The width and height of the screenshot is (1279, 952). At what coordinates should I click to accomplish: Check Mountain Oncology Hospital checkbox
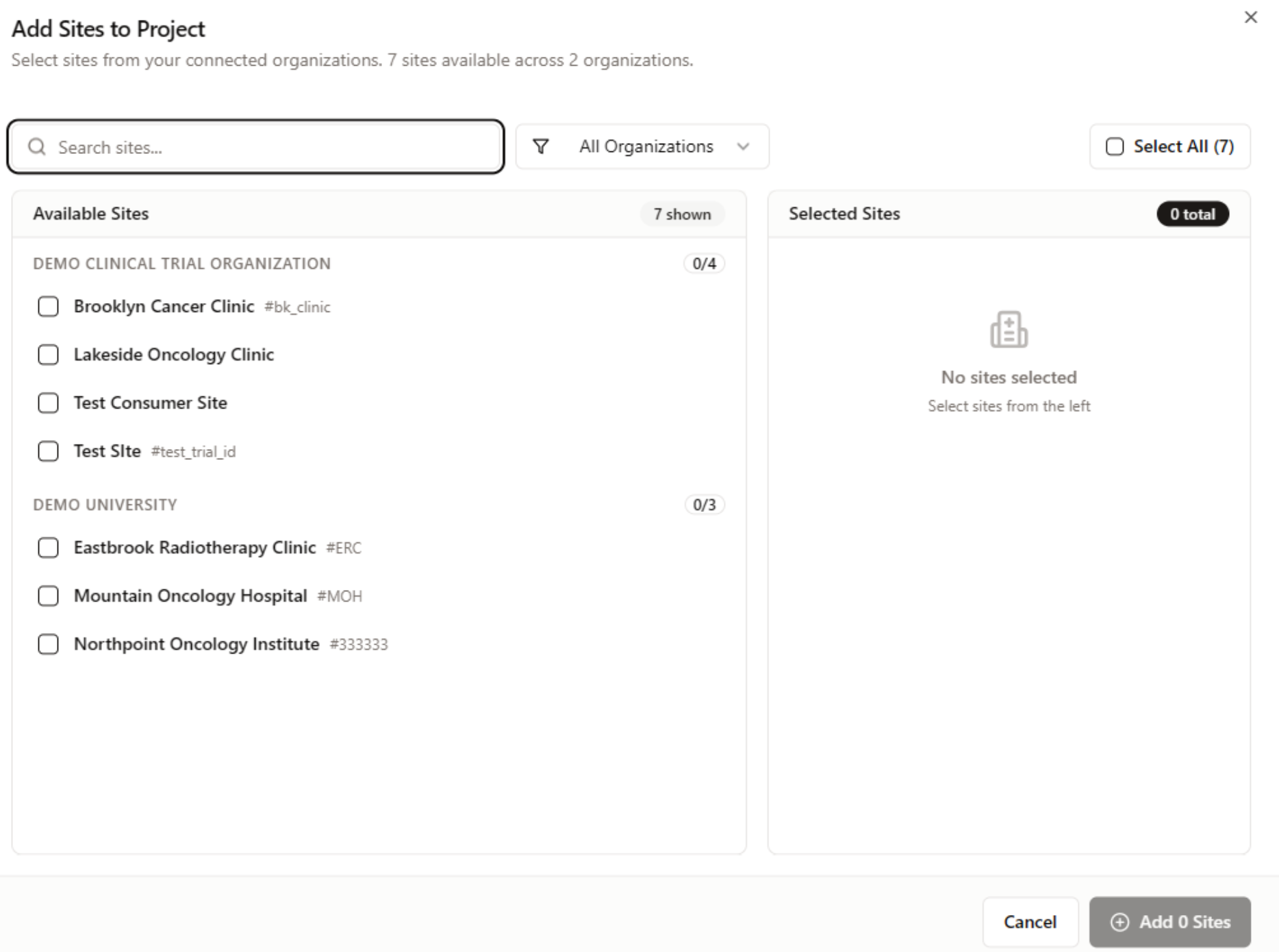[x=48, y=596]
